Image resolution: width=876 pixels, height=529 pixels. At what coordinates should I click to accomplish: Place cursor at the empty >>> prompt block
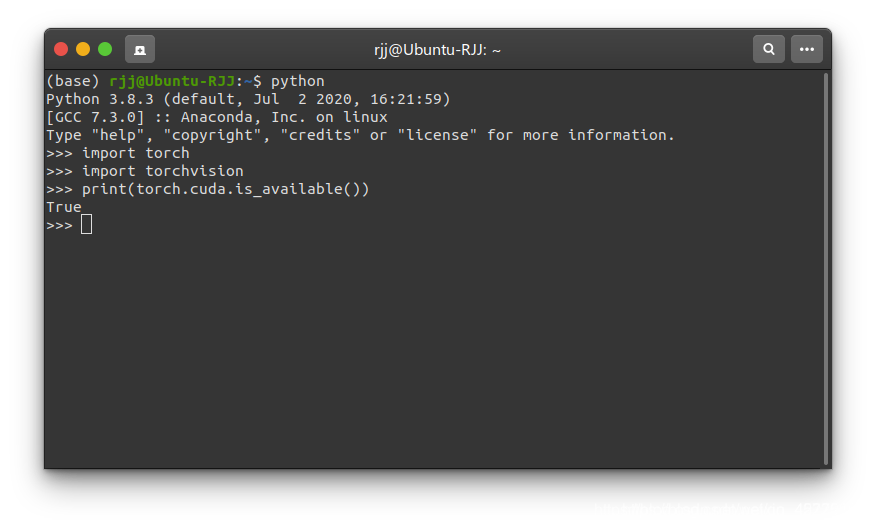(x=87, y=225)
